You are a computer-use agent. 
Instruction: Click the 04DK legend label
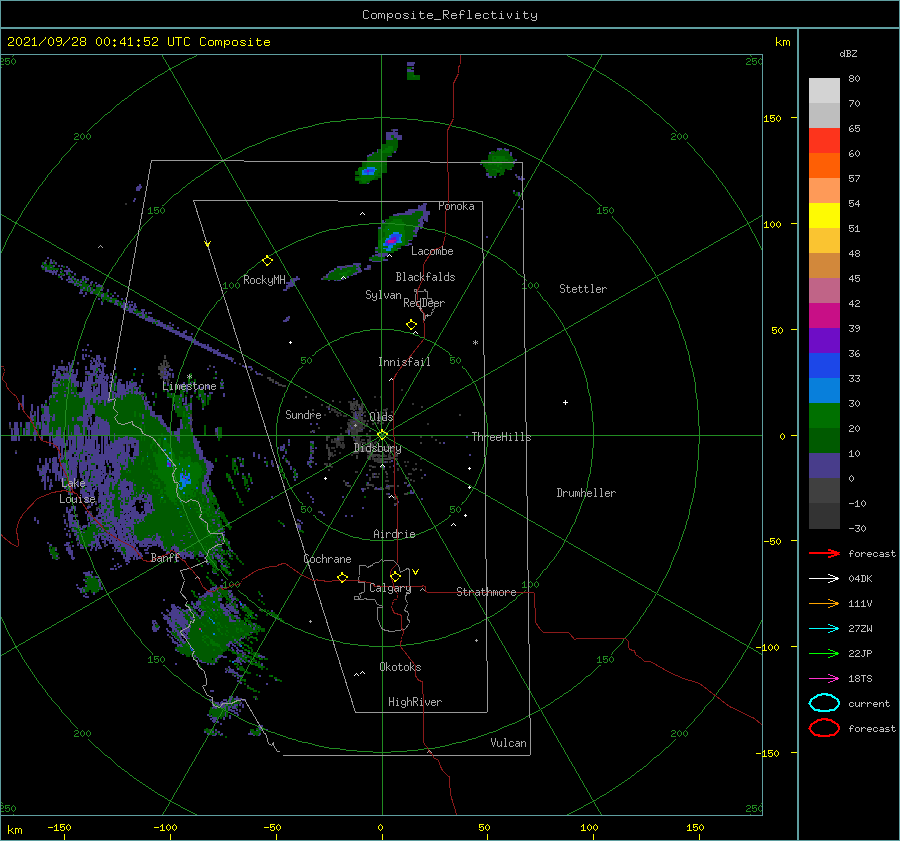860,578
